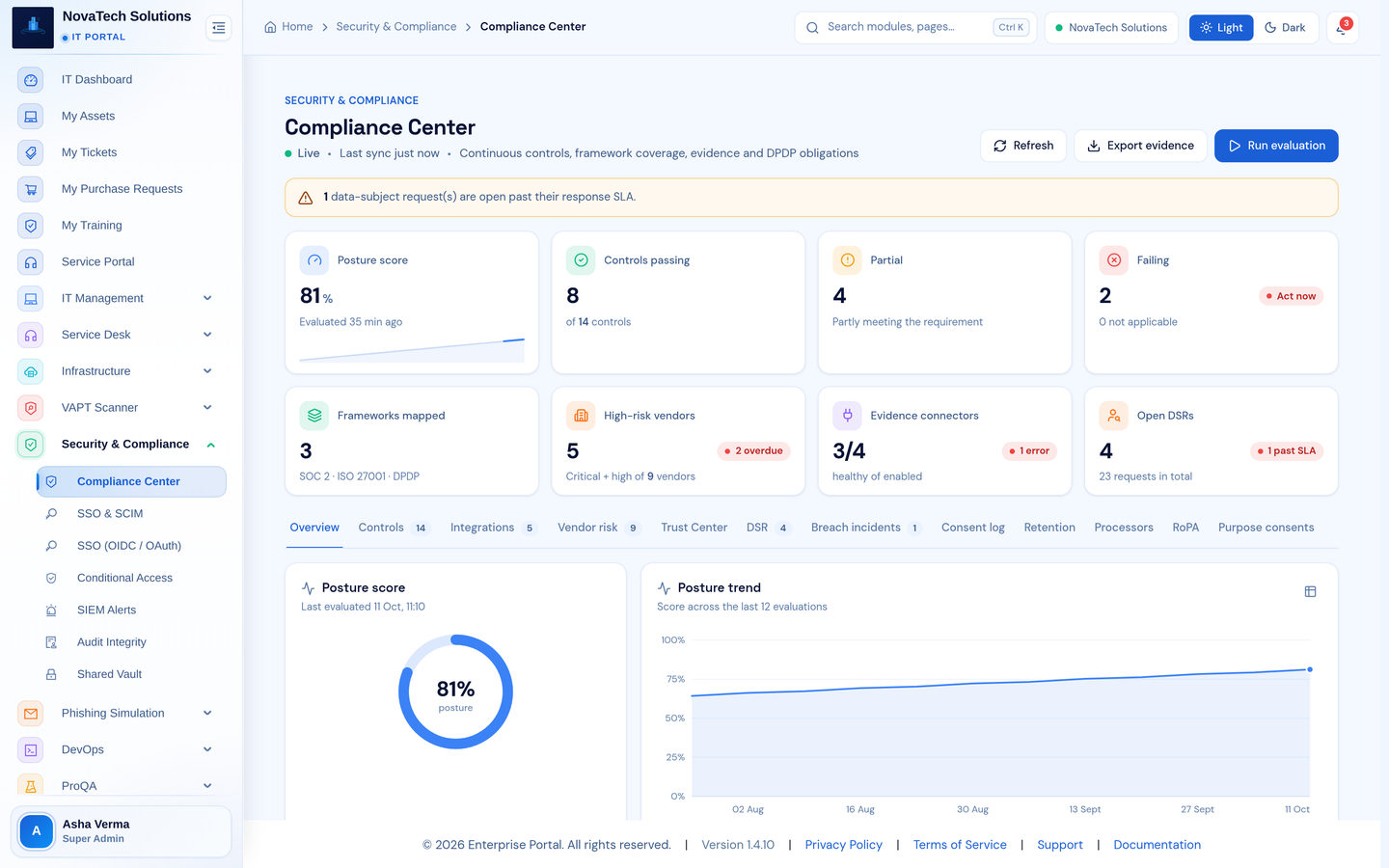
Task: Click the My Tickets tag icon
Action: [31, 152]
